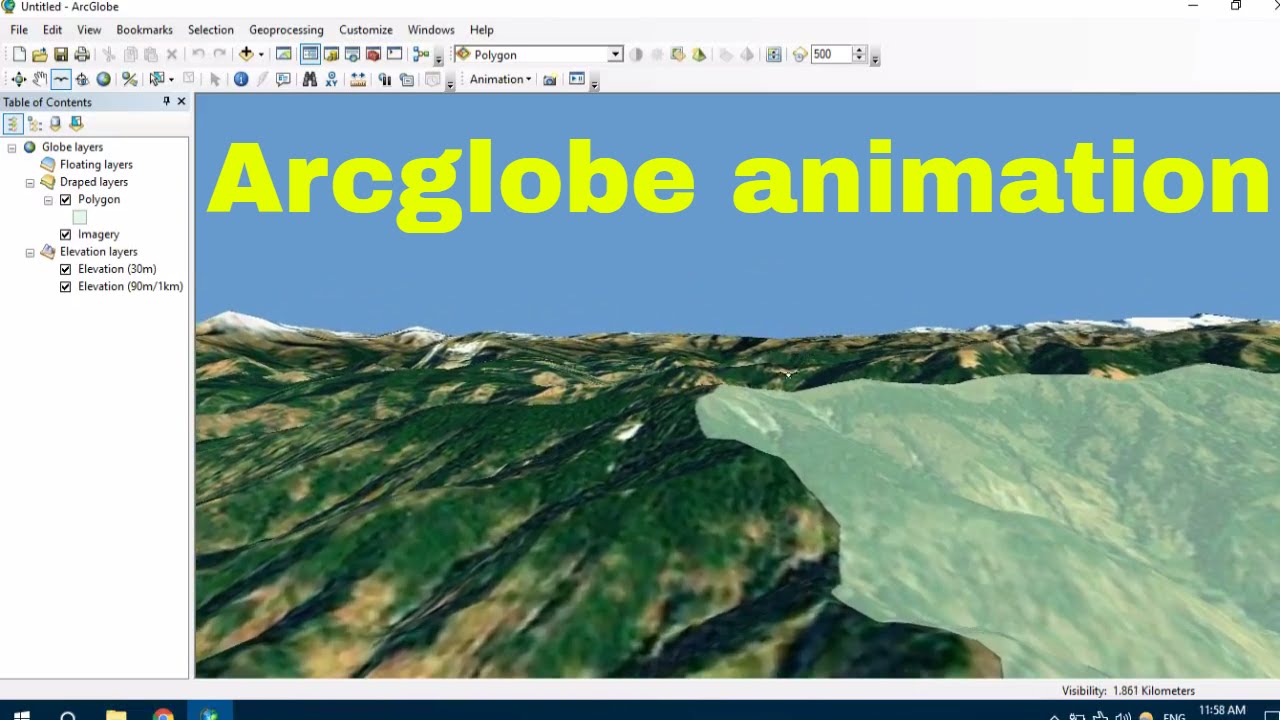Collapse the Polygon layer legend
This screenshot has width=1280, height=720.
click(x=48, y=199)
